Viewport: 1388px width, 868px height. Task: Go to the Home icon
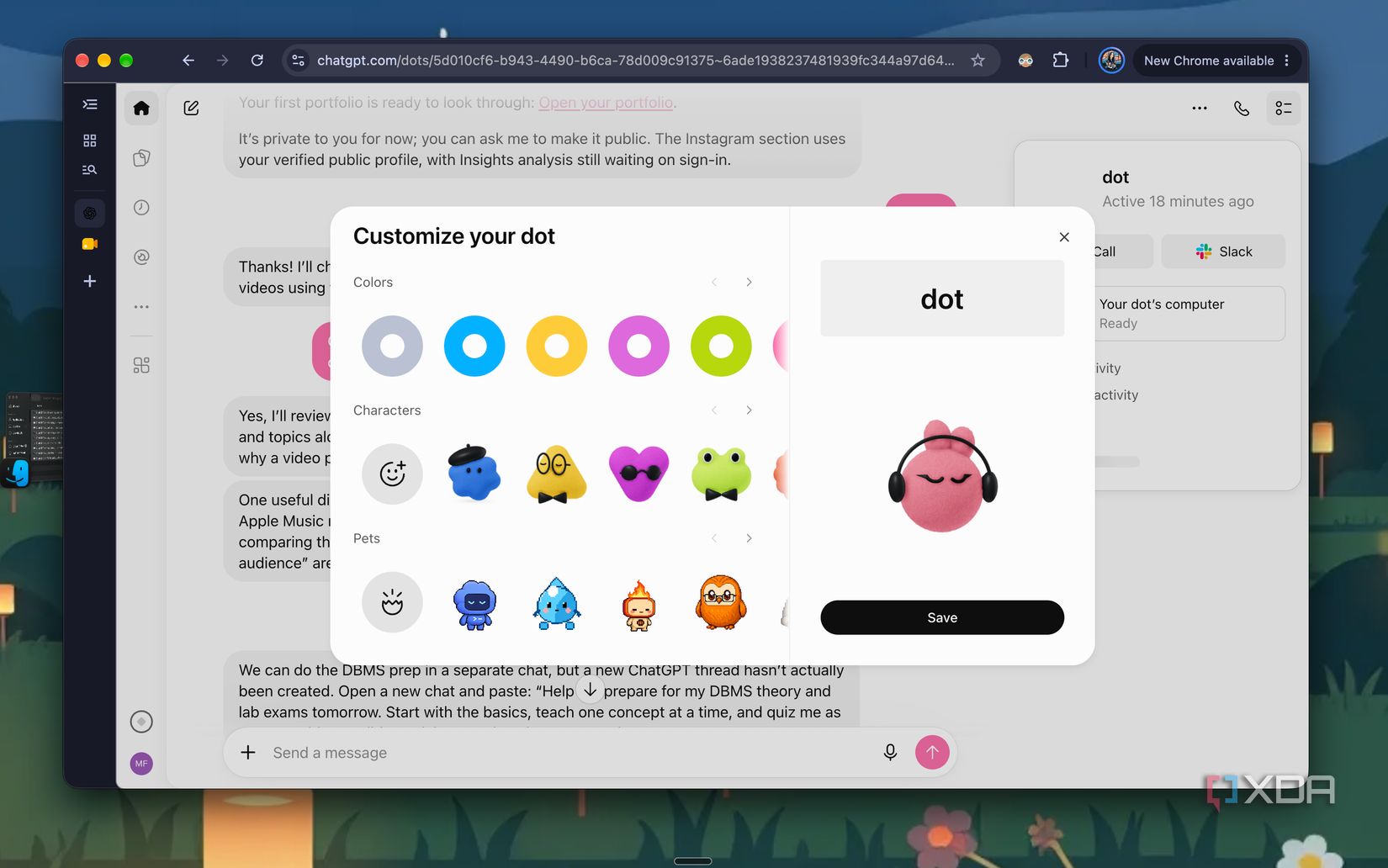point(141,108)
